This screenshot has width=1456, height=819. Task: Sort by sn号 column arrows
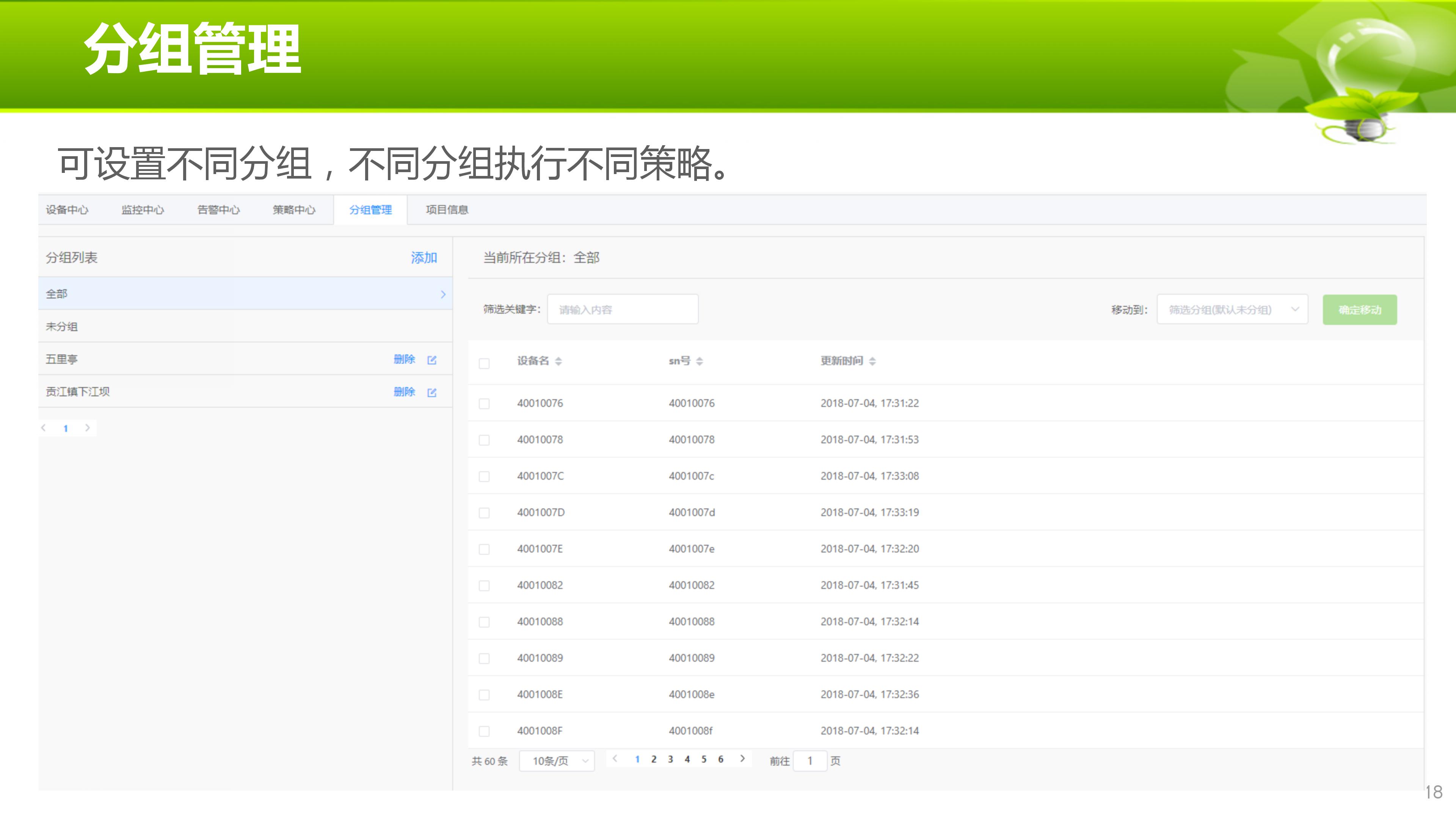(x=699, y=361)
